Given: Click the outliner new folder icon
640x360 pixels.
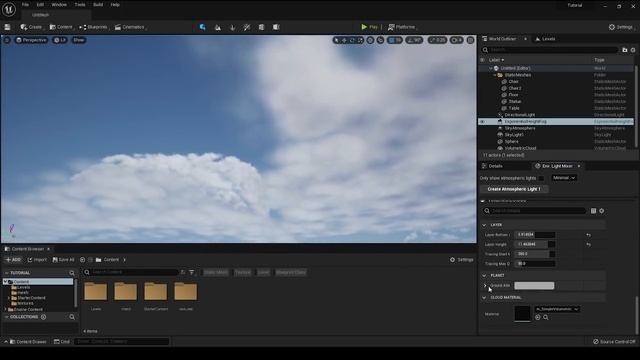Looking at the screenshot, I should [x=625, y=50].
